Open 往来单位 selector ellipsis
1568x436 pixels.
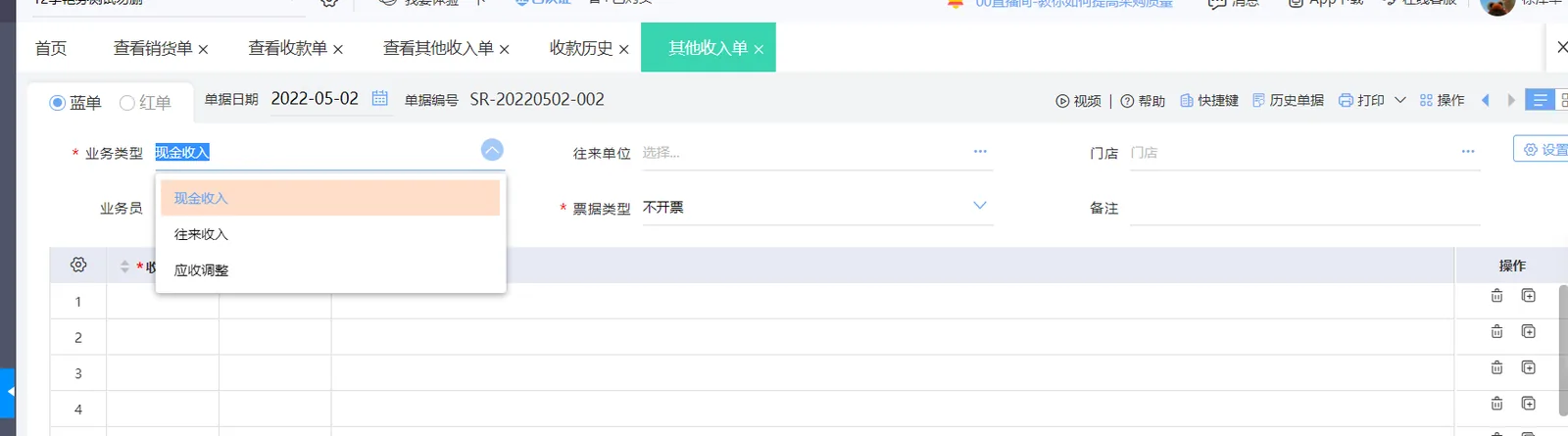[x=980, y=152]
